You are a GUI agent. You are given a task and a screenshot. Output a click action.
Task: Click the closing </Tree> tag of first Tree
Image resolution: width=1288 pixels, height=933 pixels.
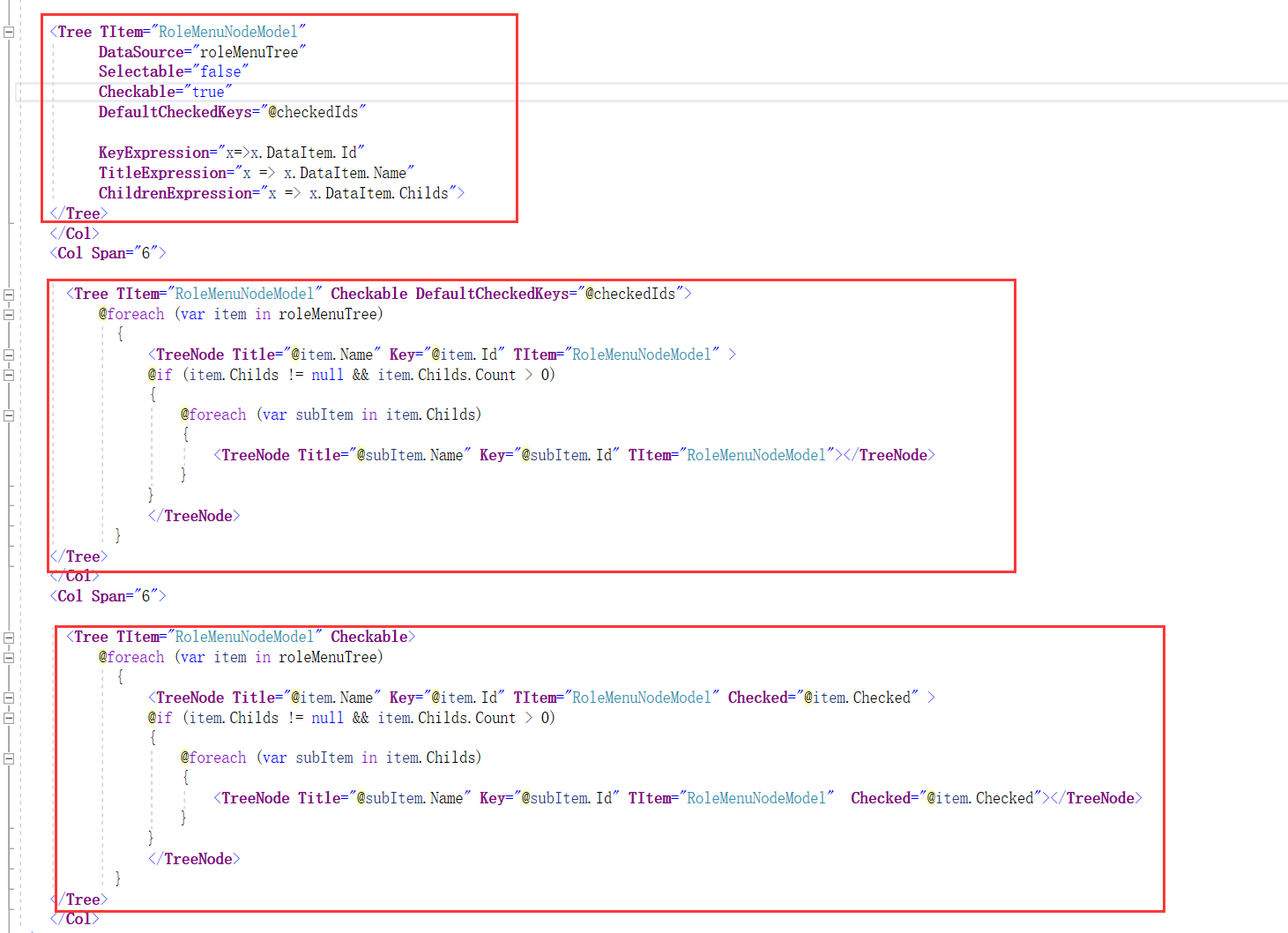pos(78,213)
